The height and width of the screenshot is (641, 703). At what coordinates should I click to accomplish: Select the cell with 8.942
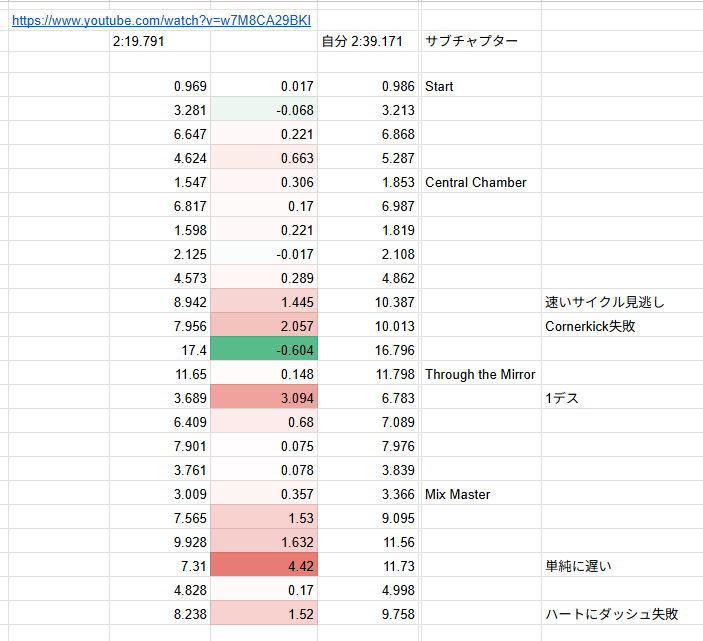pos(160,302)
